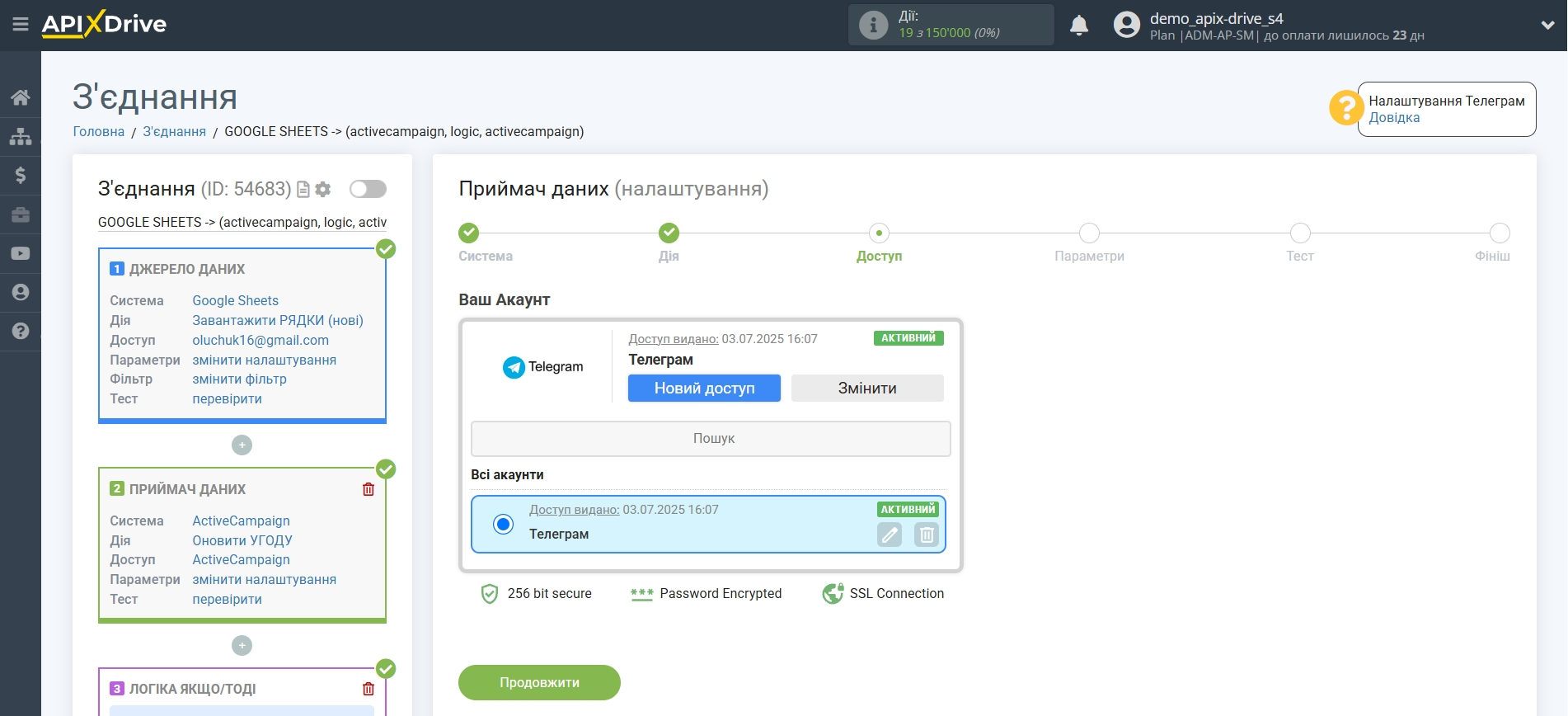The width and height of the screenshot is (1568, 716).
Task: Click the Змінити button
Action: (867, 389)
